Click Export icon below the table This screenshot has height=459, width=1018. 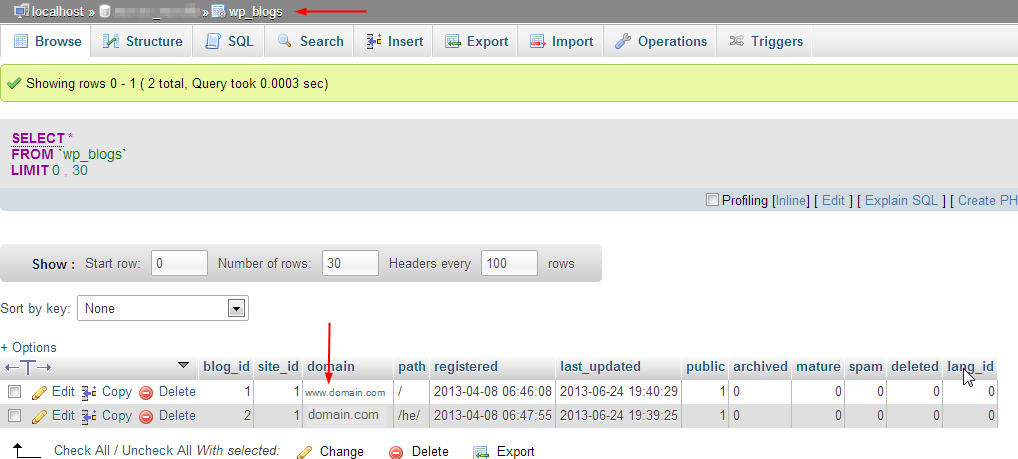(x=481, y=451)
